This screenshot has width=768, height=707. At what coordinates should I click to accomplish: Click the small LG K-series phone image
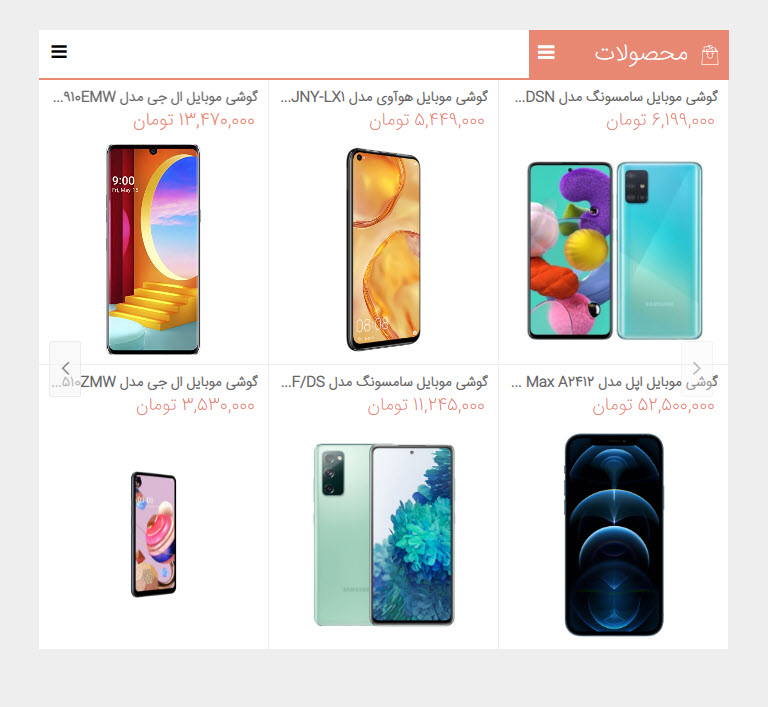click(153, 534)
